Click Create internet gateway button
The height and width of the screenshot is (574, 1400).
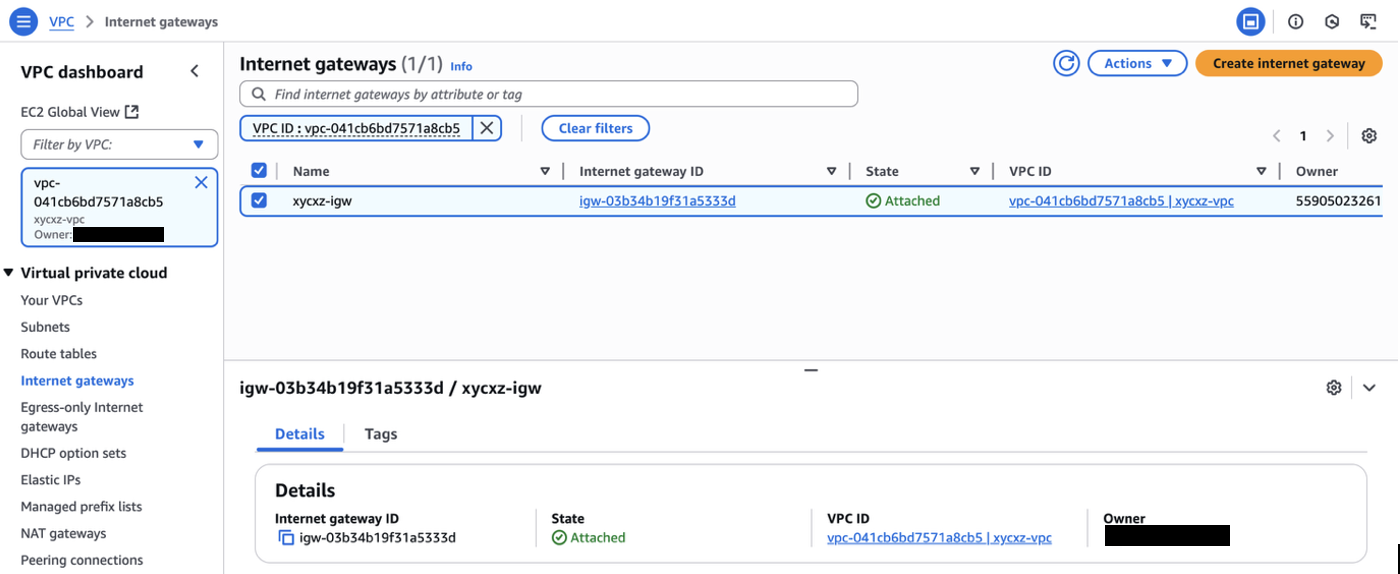1289,63
